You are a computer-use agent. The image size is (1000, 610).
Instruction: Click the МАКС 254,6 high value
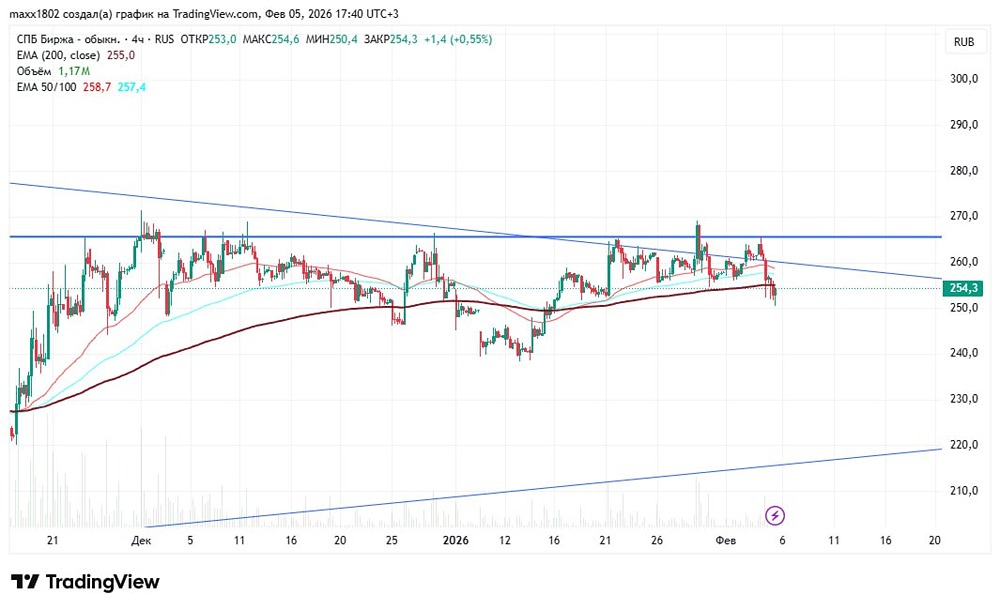coord(271,40)
